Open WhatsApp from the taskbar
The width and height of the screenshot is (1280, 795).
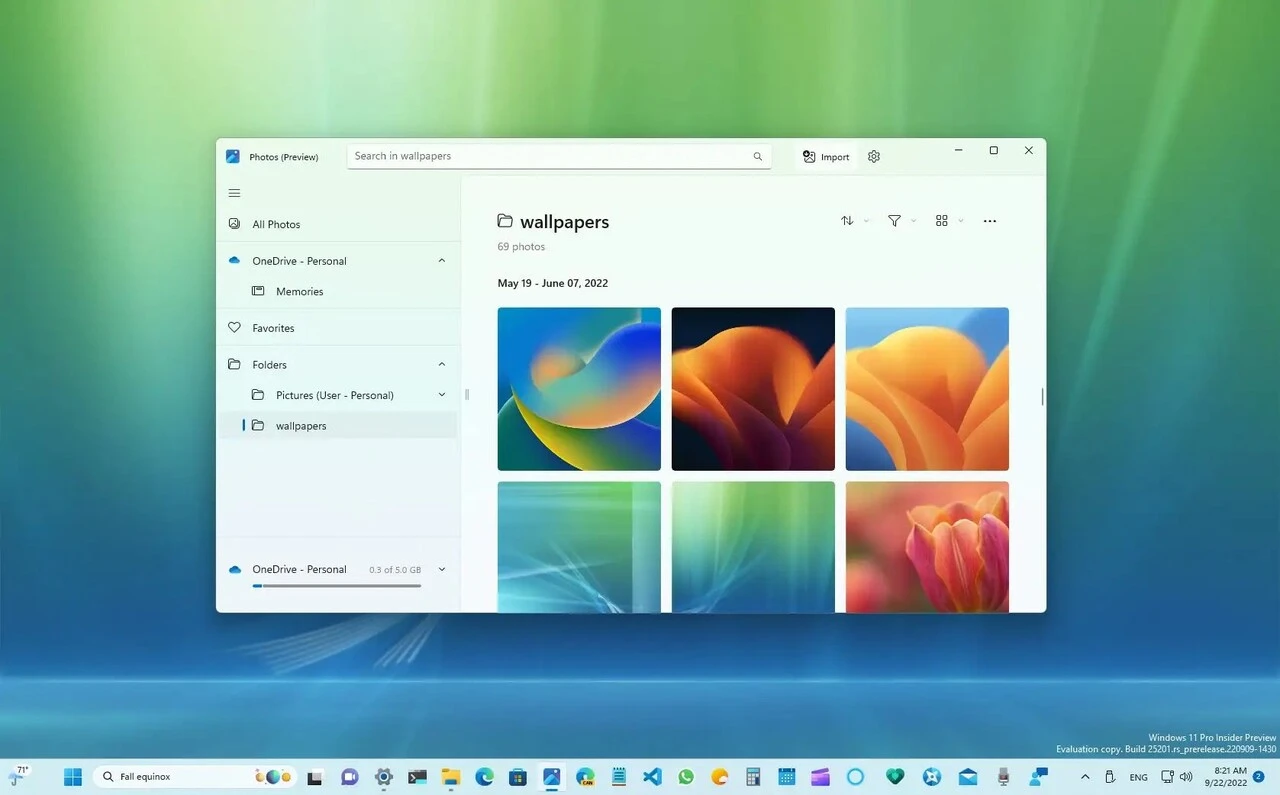pos(686,776)
